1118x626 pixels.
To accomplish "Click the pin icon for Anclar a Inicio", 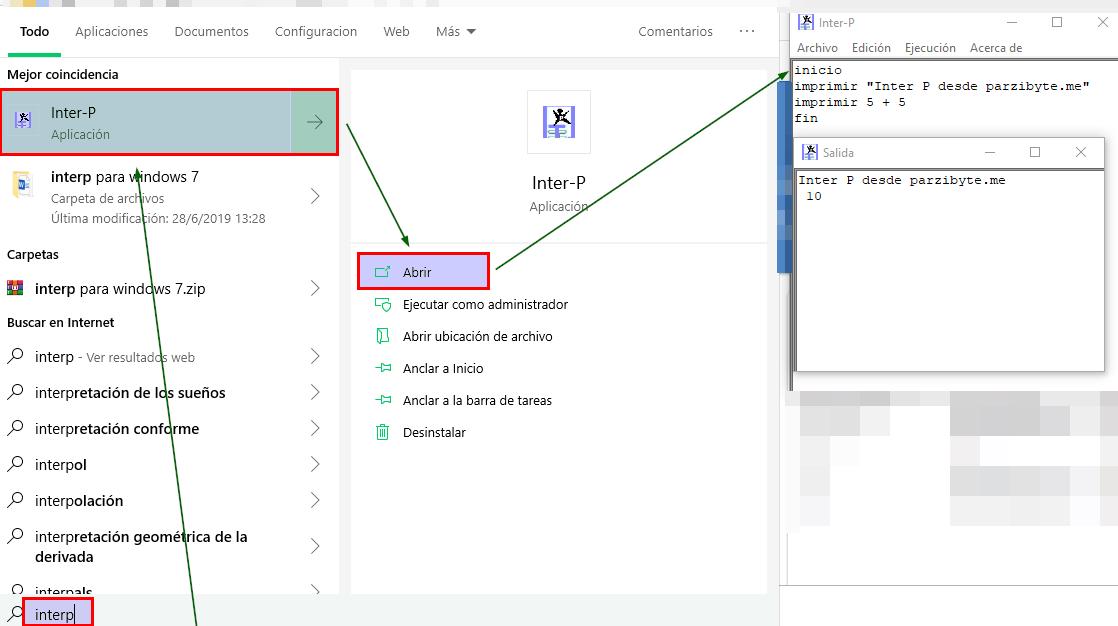I will pos(383,368).
